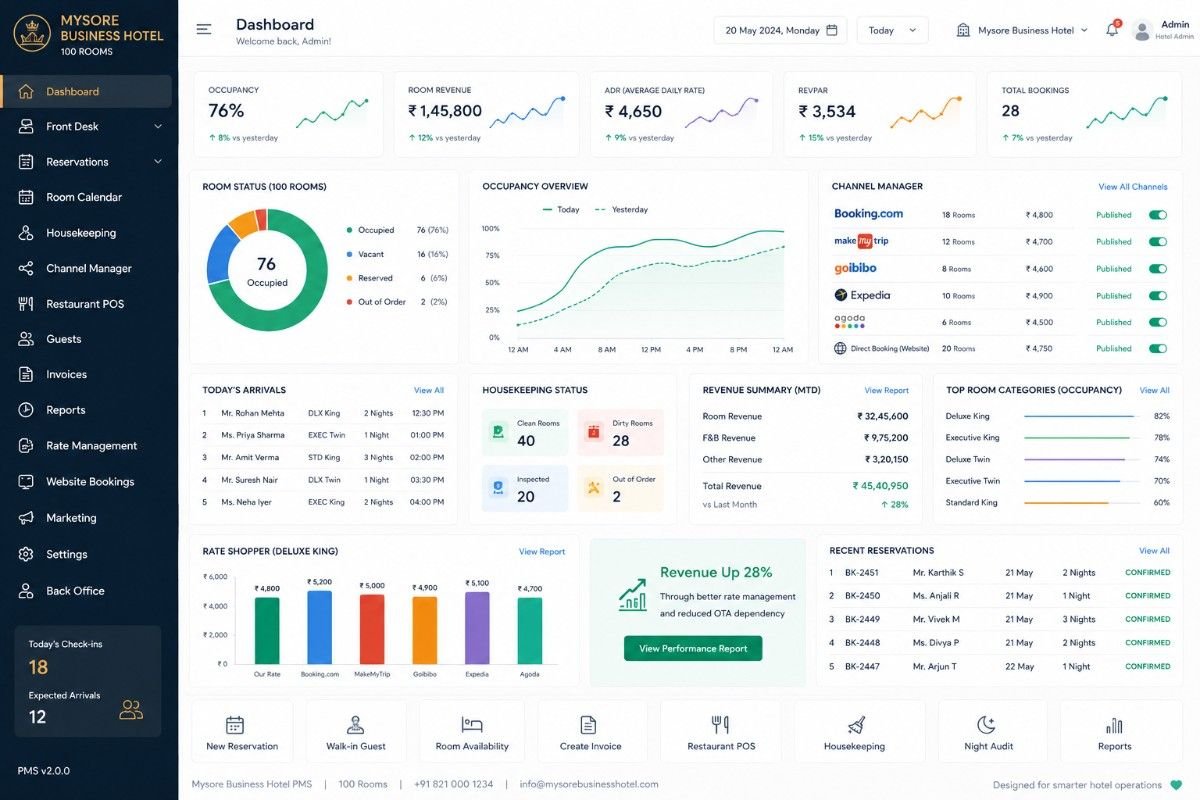The image size is (1200, 800).
Task: Click View All in Recent Reservations
Action: (1154, 551)
